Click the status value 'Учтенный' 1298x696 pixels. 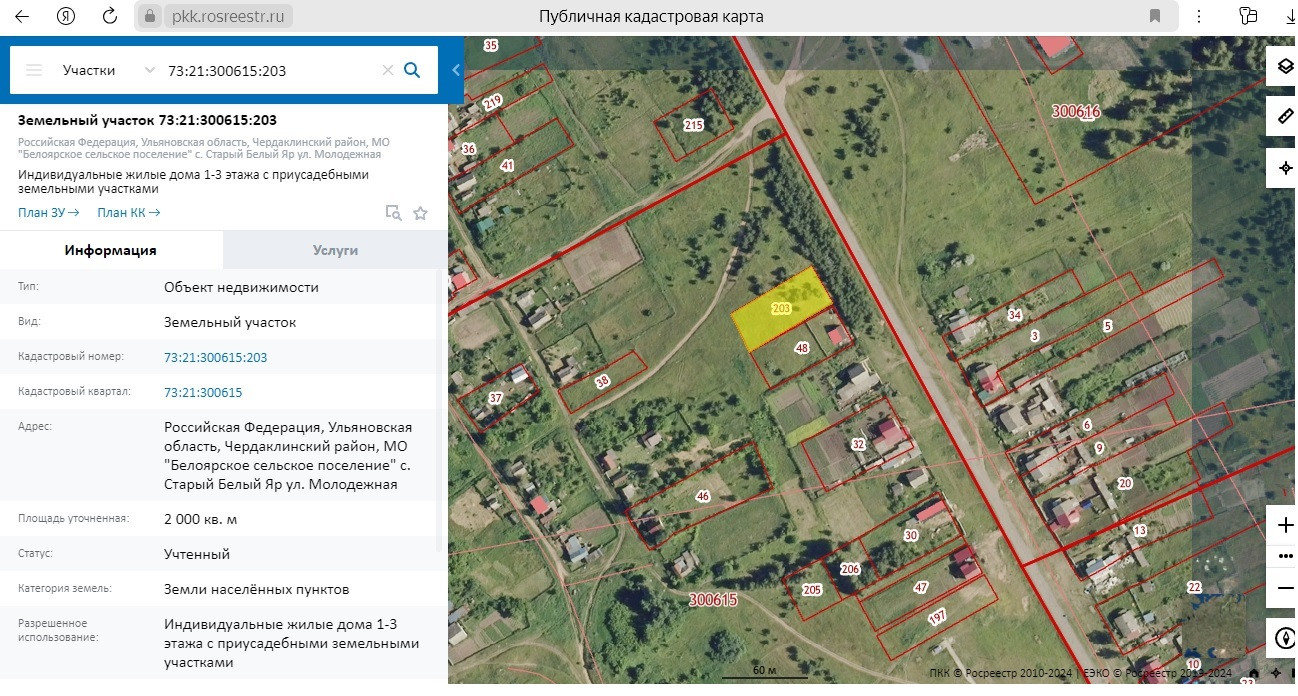click(197, 554)
